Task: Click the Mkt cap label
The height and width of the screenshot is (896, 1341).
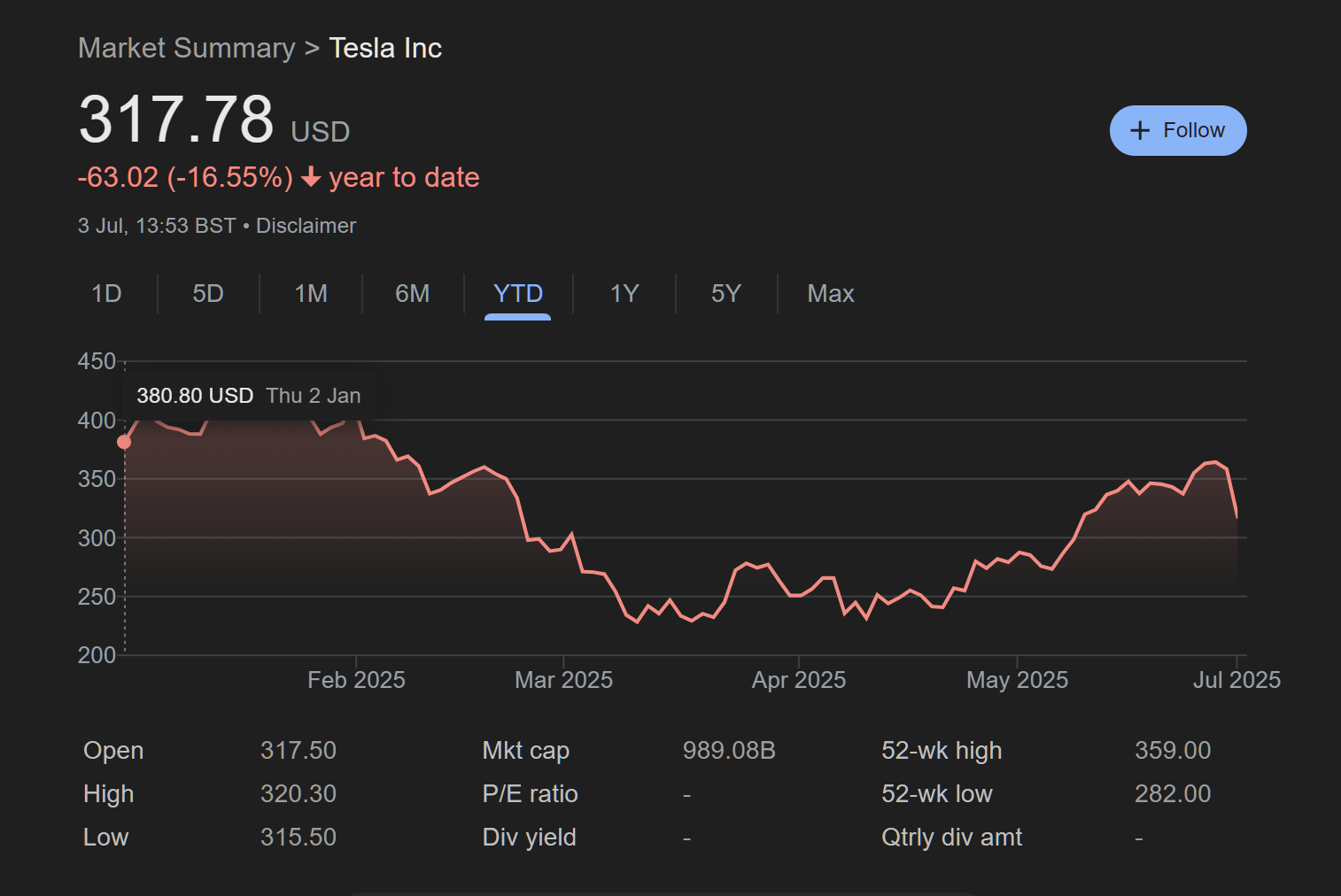Action: tap(526, 751)
